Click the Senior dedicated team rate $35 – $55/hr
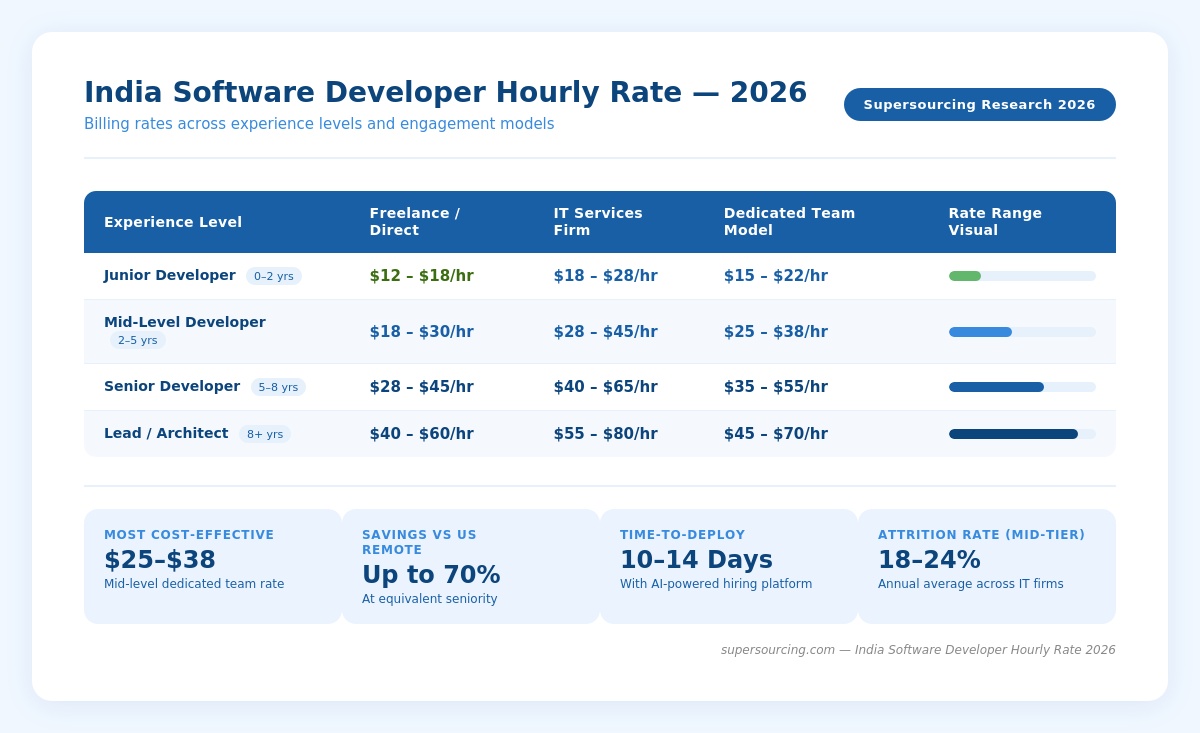Screen dimensions: 1200x733 [x=776, y=387]
